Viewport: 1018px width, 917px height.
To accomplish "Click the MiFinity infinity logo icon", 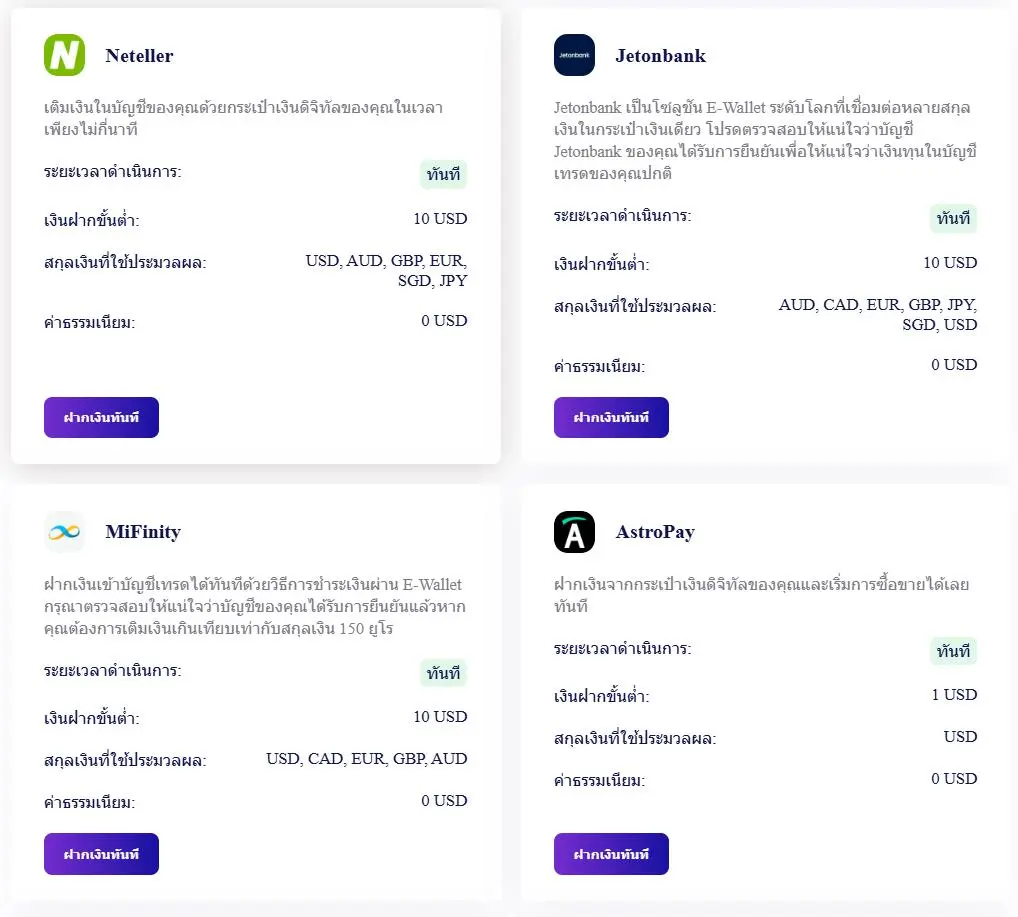I will click(64, 532).
